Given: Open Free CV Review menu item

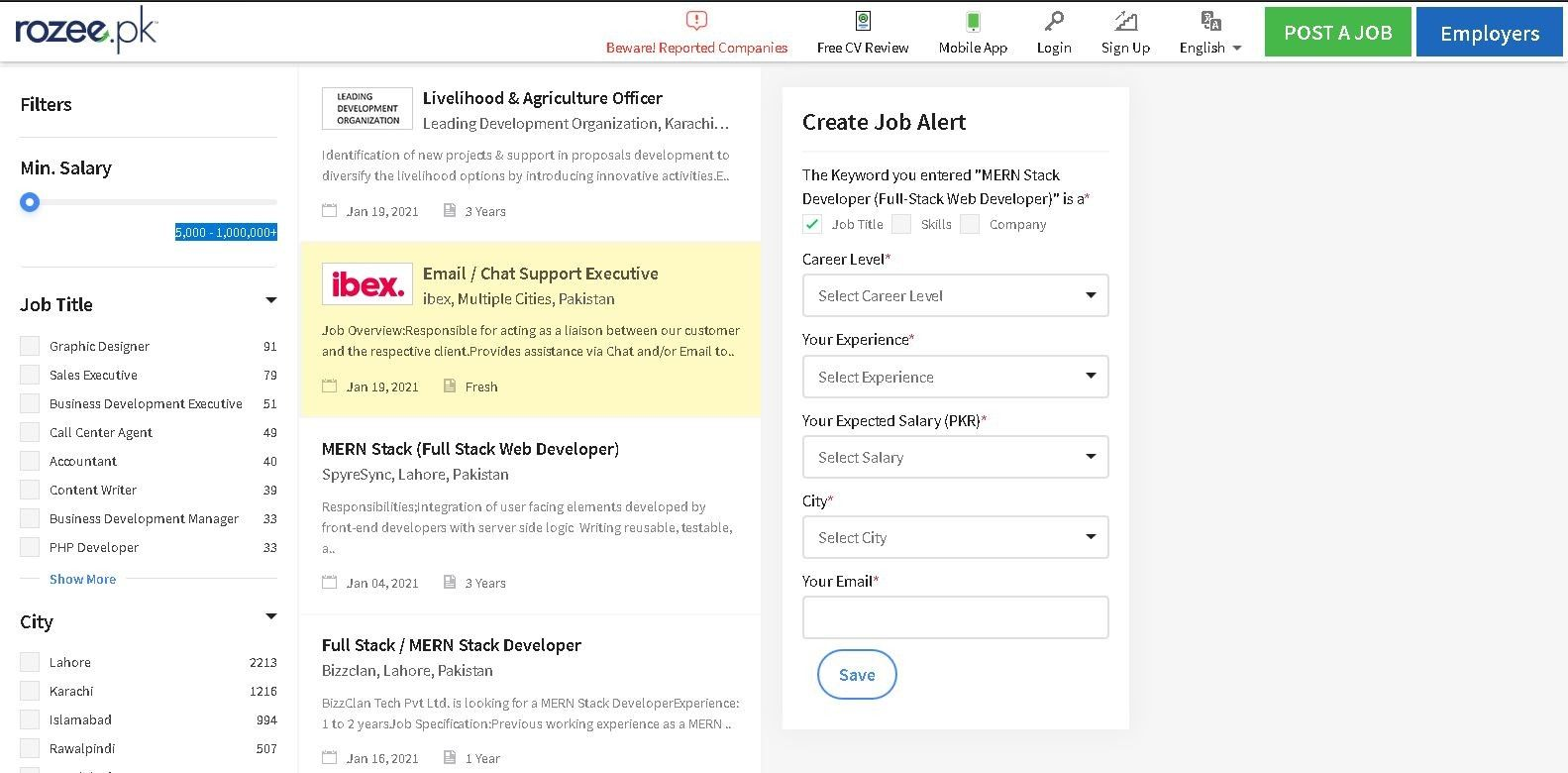Looking at the screenshot, I should (x=863, y=48).
